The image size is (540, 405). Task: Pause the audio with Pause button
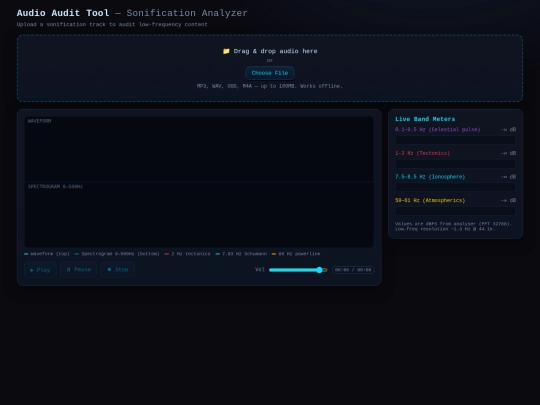(x=79, y=270)
